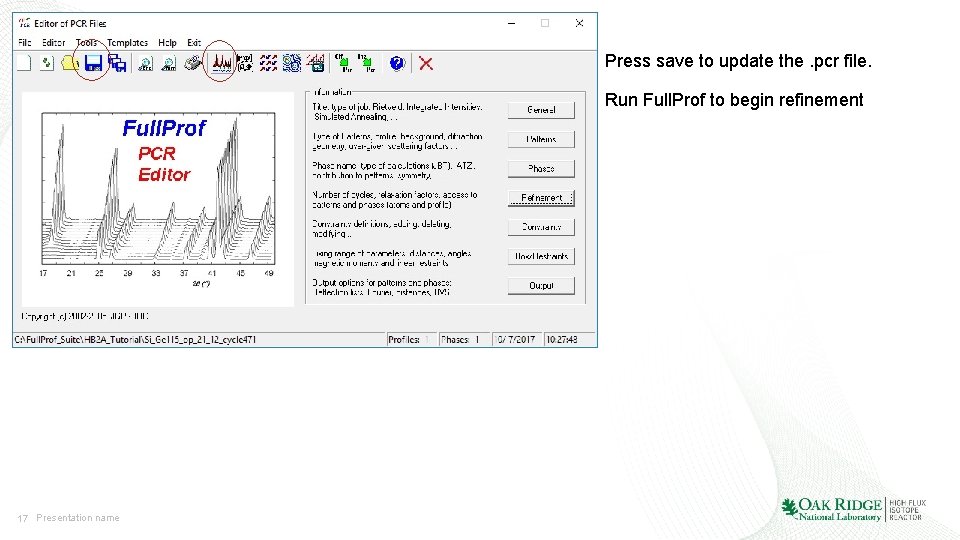Open the Templates menu
Screen dimensions: 960x540
[x=127, y=43]
